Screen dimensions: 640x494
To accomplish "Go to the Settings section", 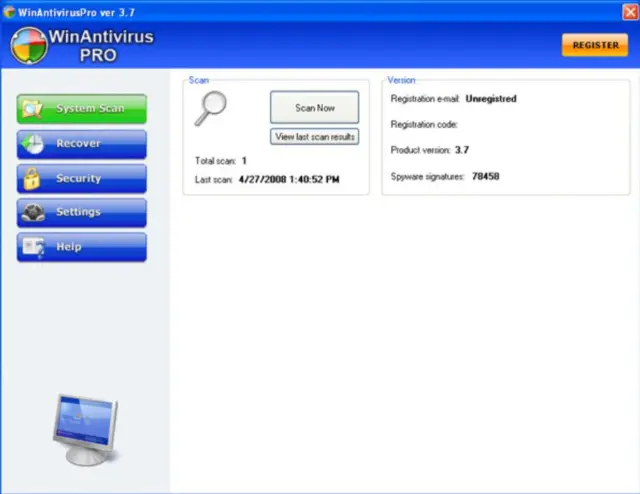I will tap(82, 213).
